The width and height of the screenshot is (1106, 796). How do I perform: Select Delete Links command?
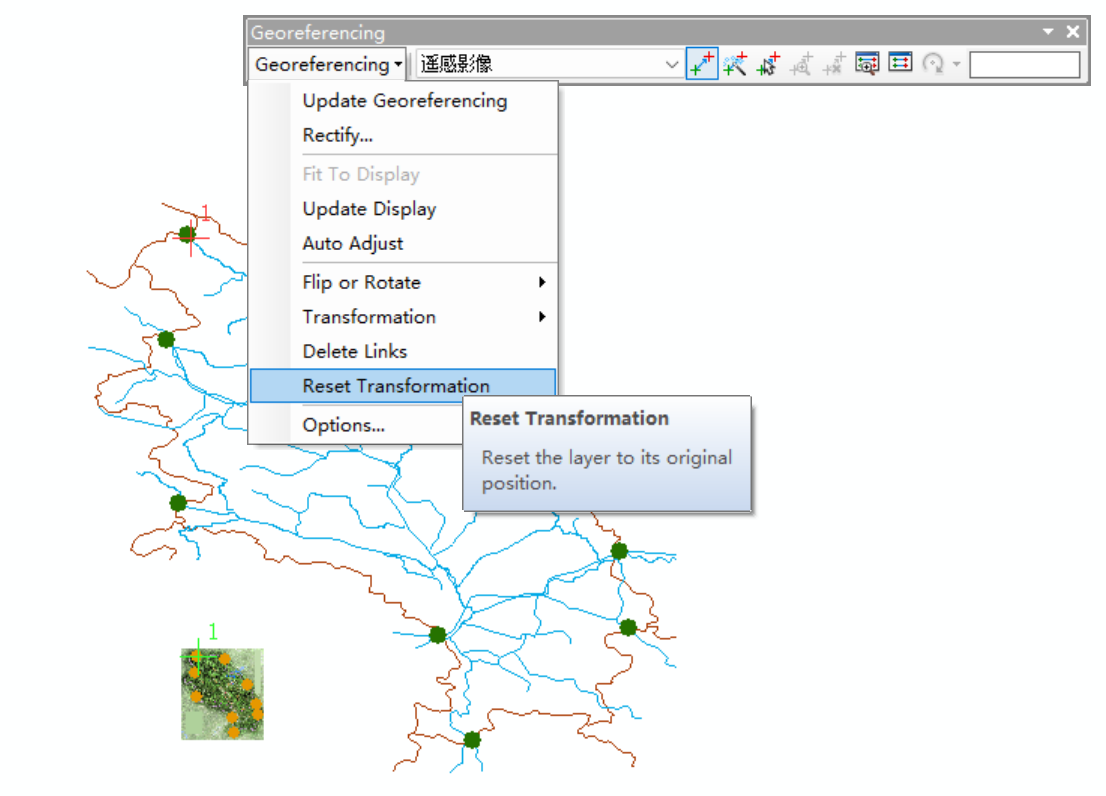coord(354,351)
